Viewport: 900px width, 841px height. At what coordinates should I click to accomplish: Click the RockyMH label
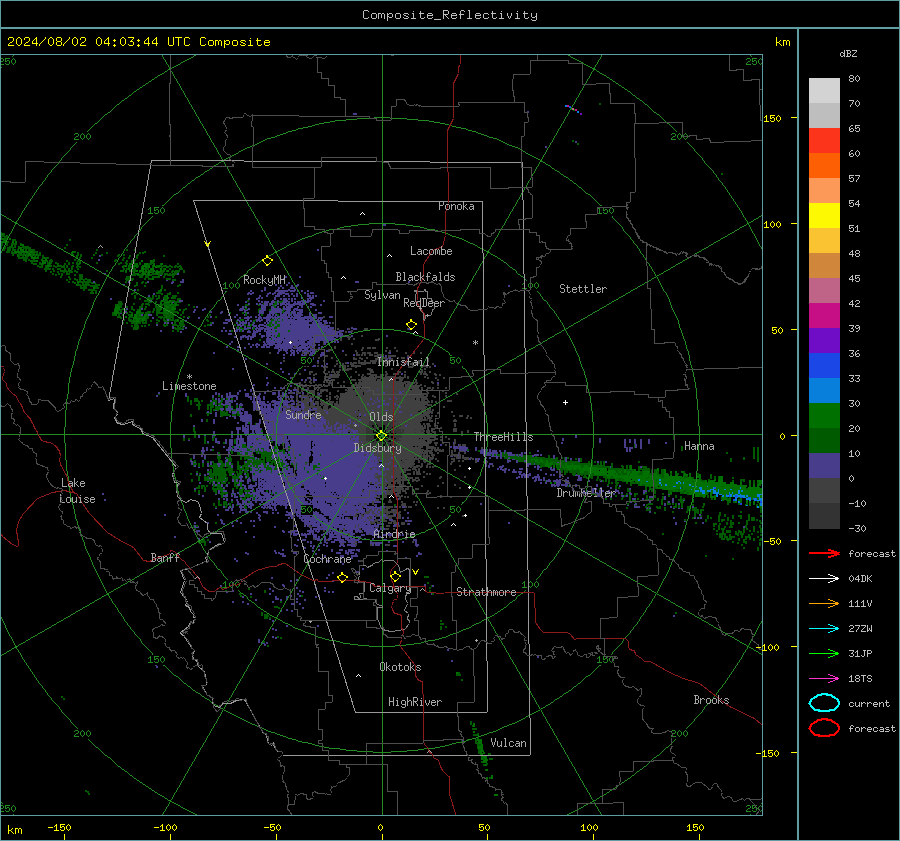click(x=264, y=280)
